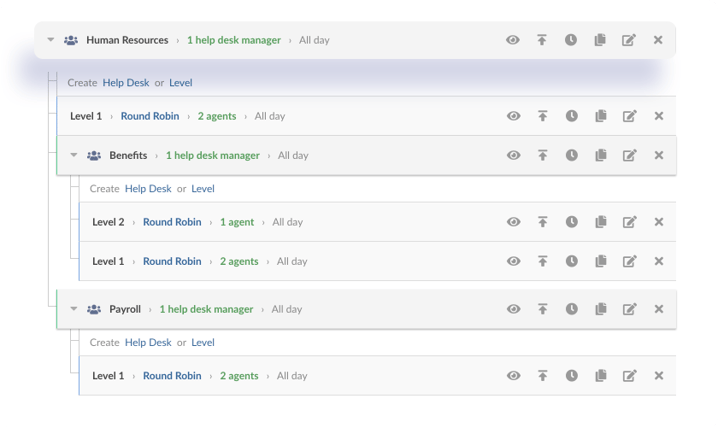The image size is (718, 428).
Task: Toggle the visibility eye for Human Resources
Action: click(512, 40)
